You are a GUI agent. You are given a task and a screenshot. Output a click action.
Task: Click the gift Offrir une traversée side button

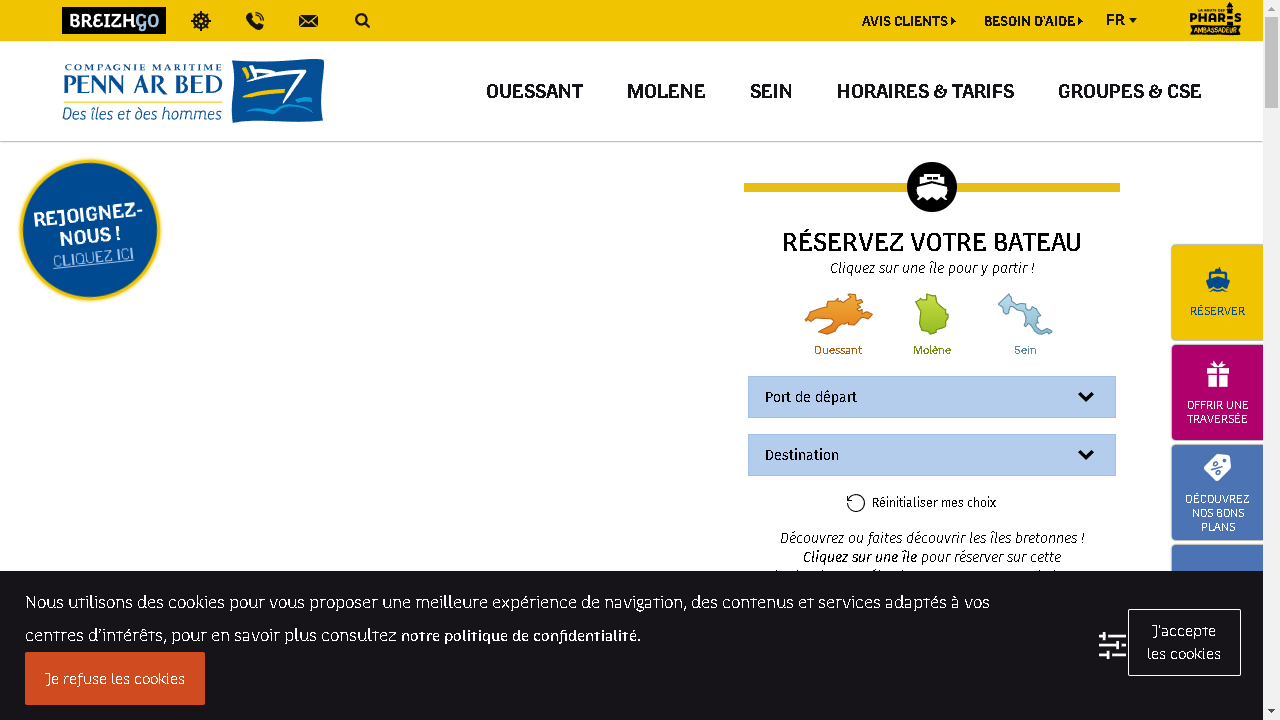(x=1217, y=392)
